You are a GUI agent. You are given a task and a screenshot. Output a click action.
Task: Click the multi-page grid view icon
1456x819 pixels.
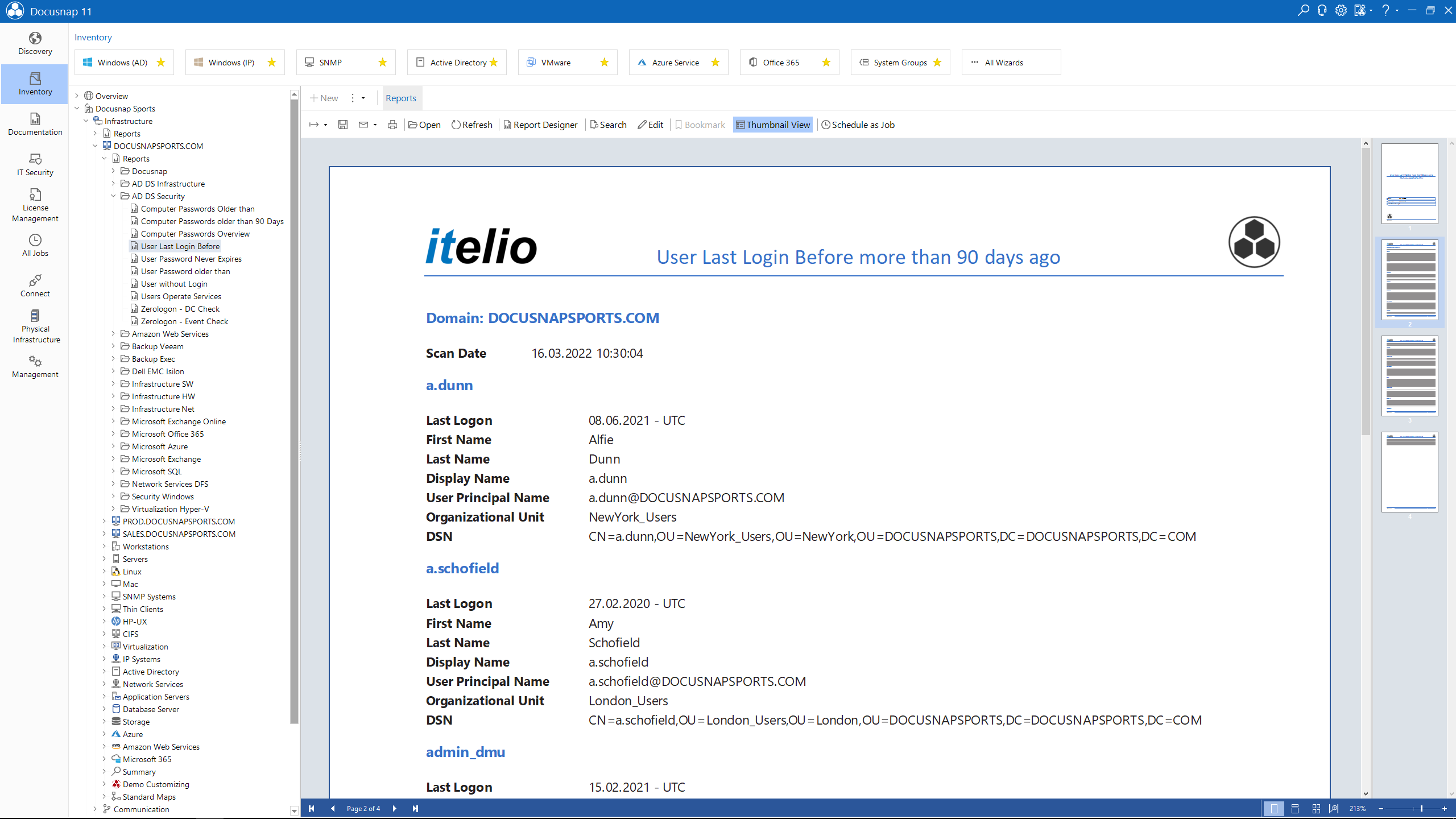(1316, 808)
